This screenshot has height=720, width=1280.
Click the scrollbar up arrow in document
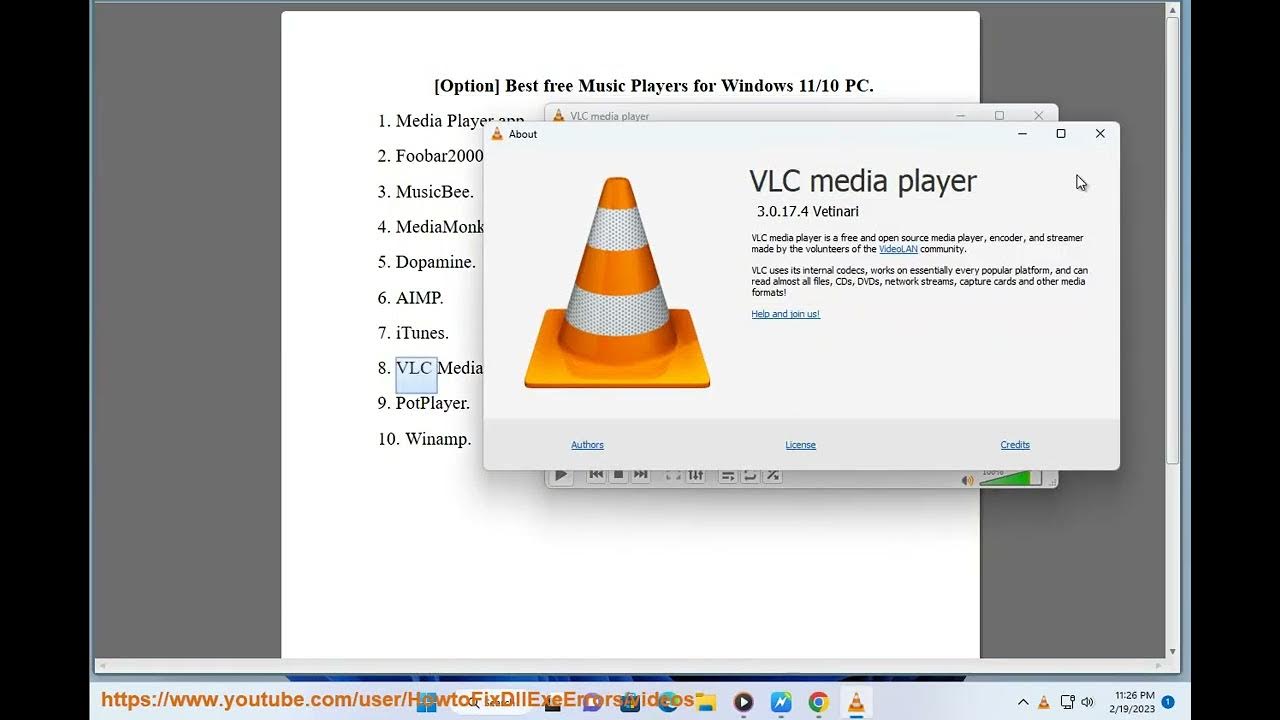tap(1173, 9)
